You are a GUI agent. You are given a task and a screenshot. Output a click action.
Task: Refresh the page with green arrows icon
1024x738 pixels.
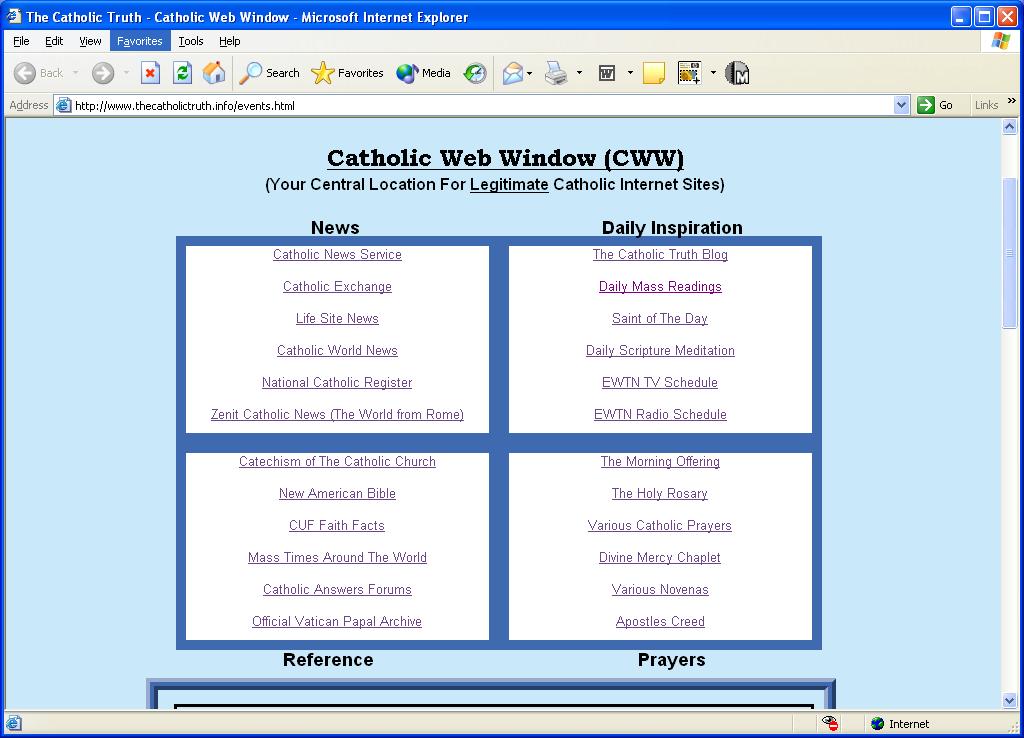[182, 72]
